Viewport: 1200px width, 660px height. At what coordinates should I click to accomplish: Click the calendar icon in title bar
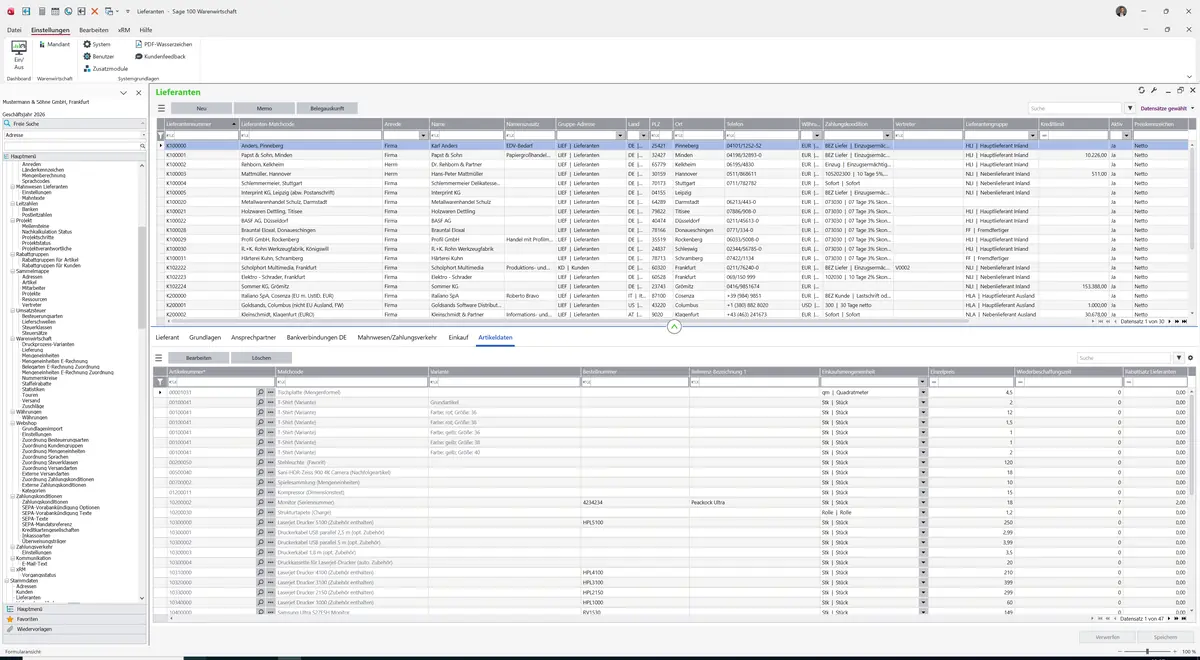tap(53, 11)
